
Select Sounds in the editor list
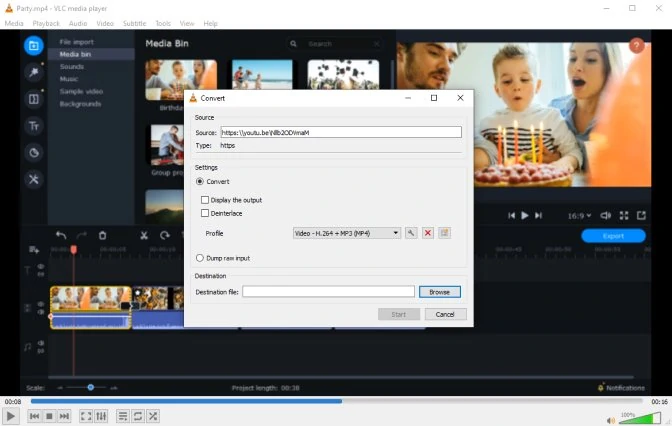click(72, 66)
